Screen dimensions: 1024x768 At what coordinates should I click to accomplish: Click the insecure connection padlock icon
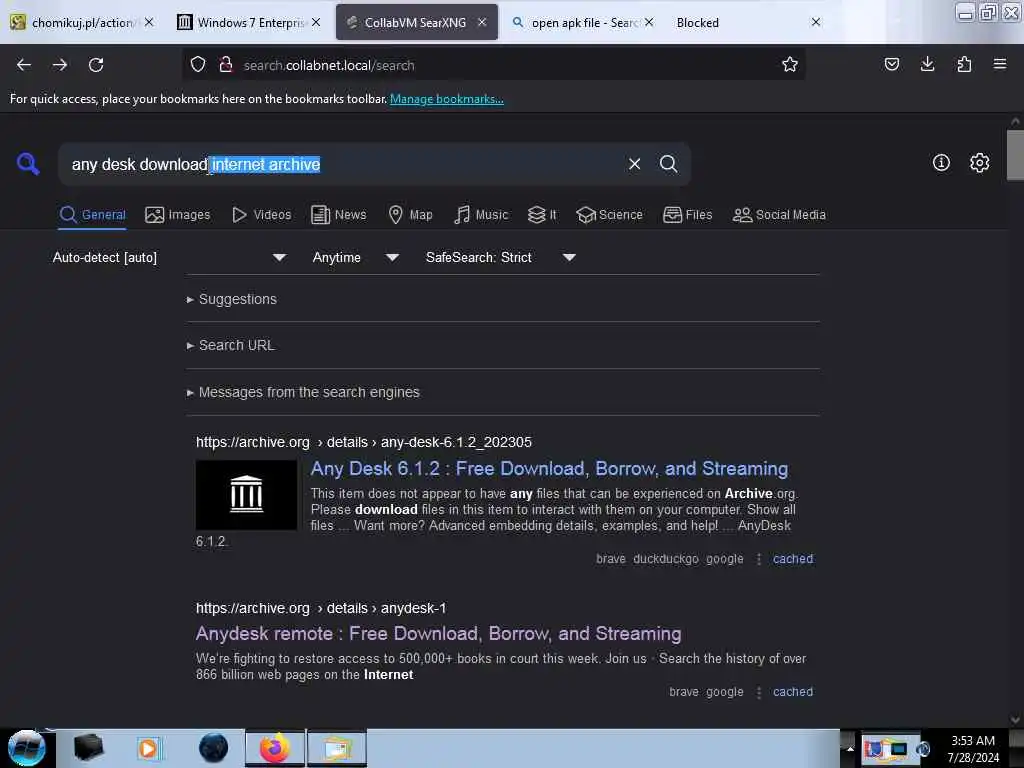click(x=226, y=65)
